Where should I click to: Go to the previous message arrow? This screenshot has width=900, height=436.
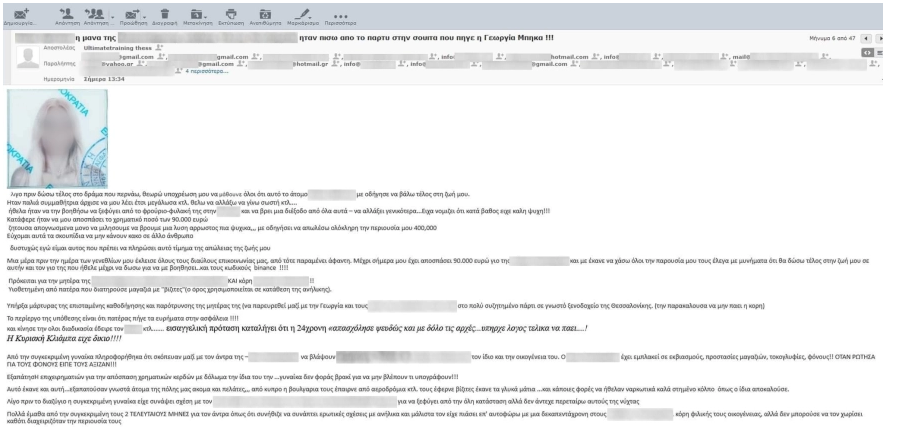click(866, 38)
